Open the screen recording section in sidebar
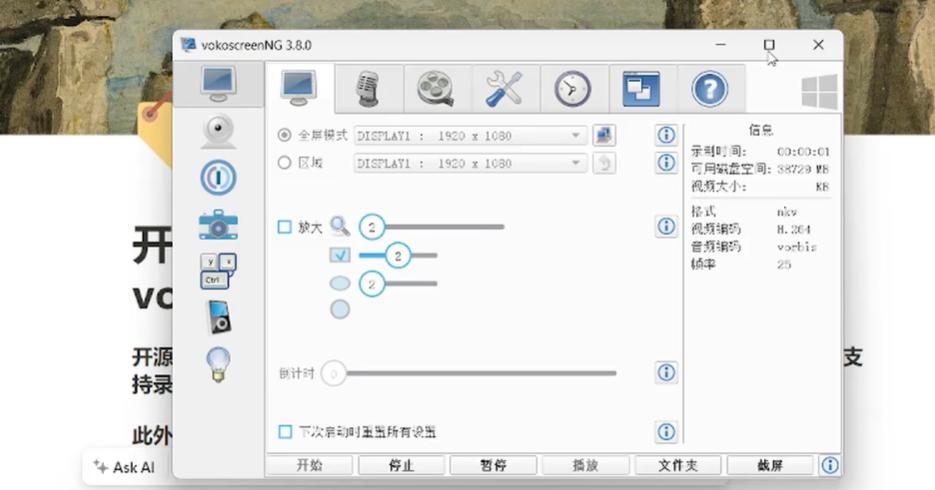This screenshot has height=490, width=935. tap(218, 85)
